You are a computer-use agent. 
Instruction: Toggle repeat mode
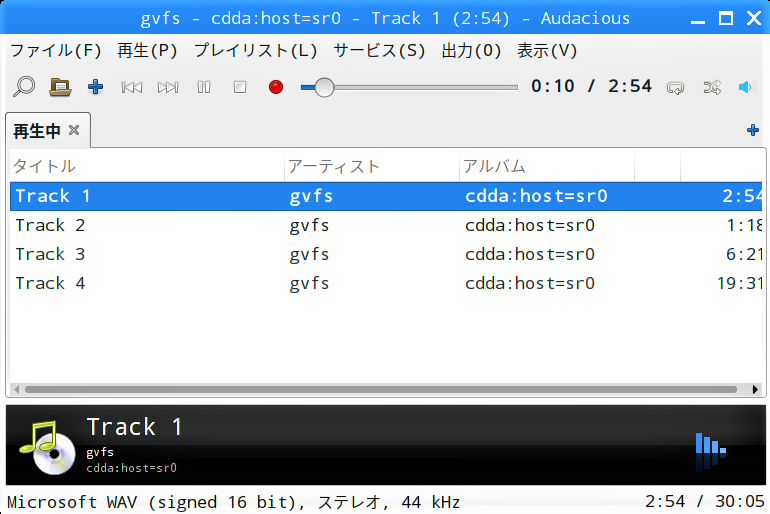(676, 87)
